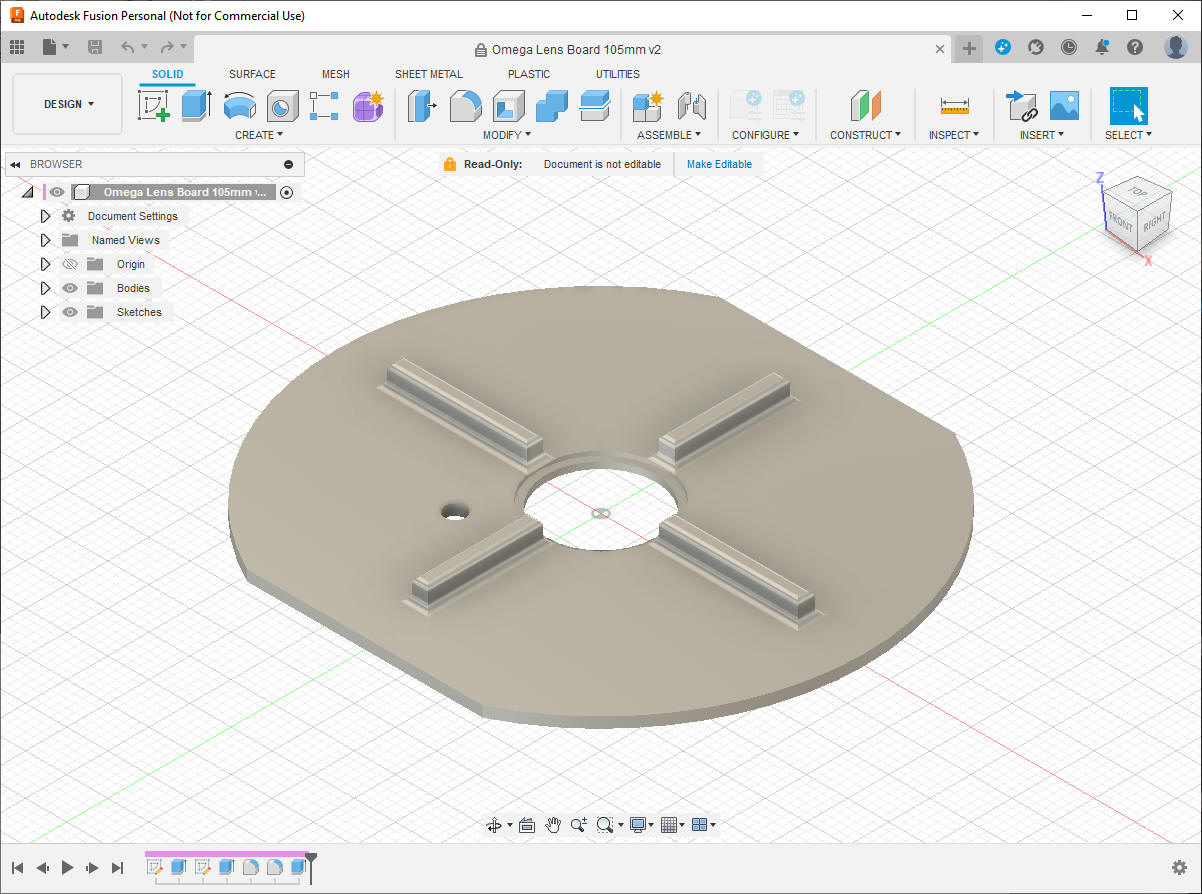Click the ViewCube FRONT face
The width and height of the screenshot is (1202, 894).
(x=1120, y=221)
